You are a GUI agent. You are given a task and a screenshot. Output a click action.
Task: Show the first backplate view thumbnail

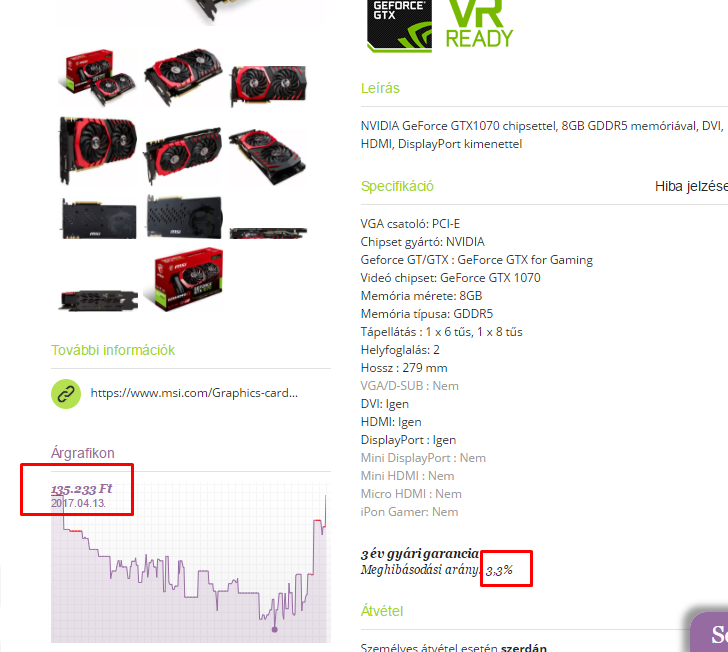coord(99,219)
